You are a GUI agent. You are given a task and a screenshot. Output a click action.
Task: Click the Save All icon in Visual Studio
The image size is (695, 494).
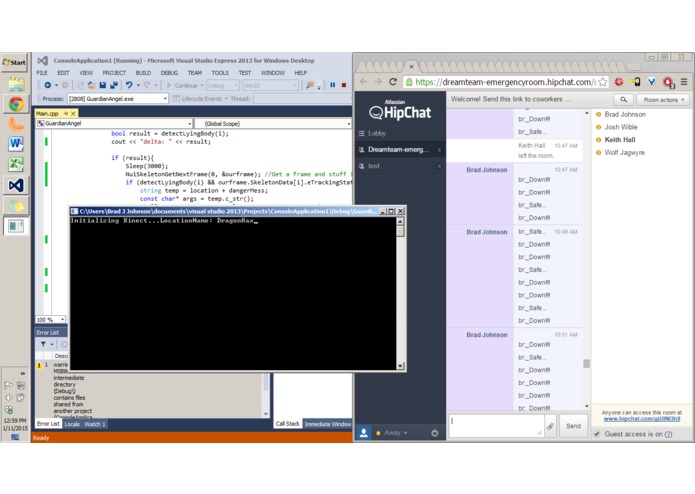click(x=114, y=85)
